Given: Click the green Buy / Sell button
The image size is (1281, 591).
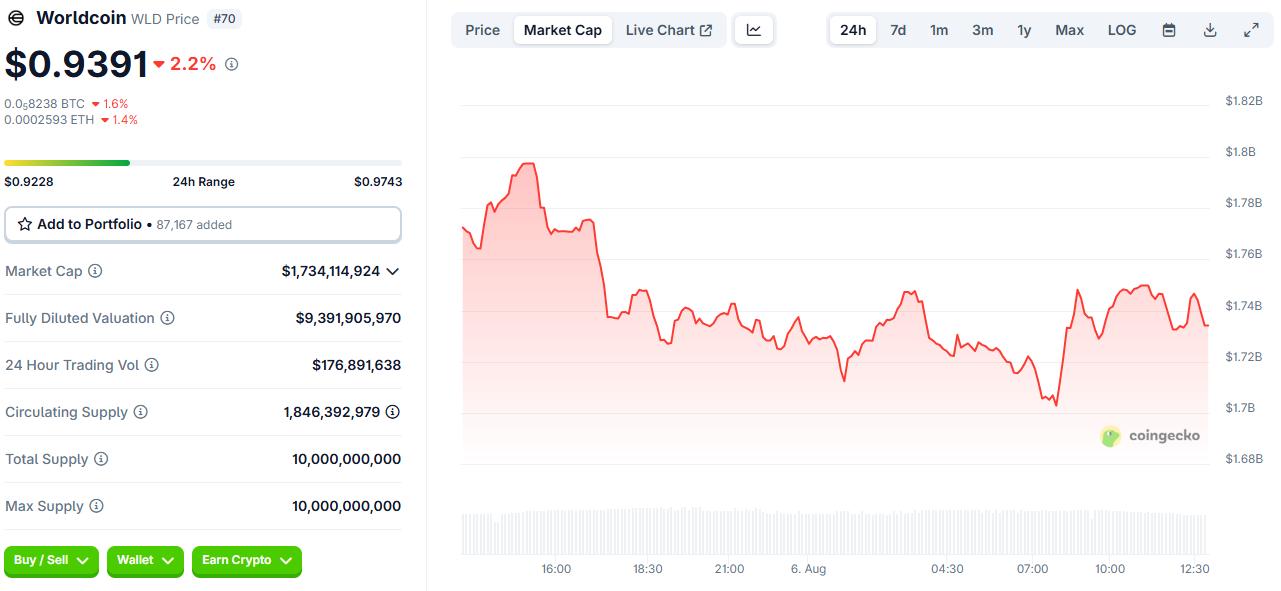Looking at the screenshot, I should [x=50, y=561].
